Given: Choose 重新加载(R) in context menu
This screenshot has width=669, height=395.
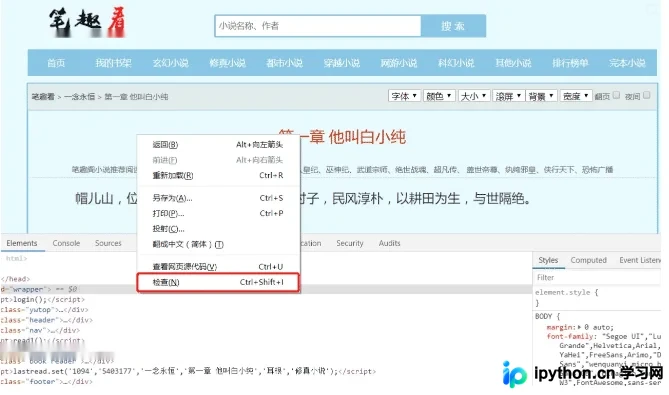Looking at the screenshot, I should [x=218, y=175].
